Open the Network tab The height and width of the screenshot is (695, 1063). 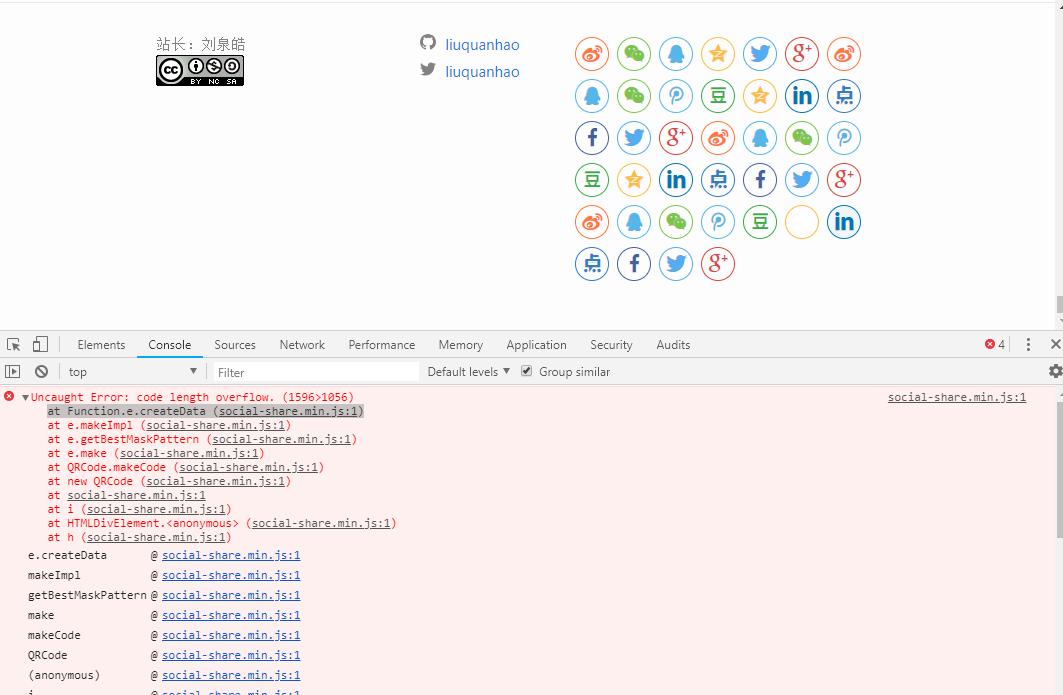(x=302, y=344)
